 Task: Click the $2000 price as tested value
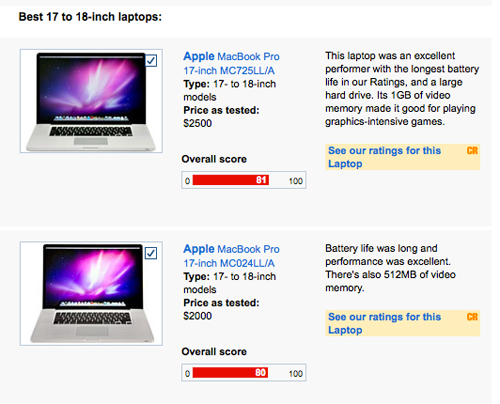(x=197, y=316)
